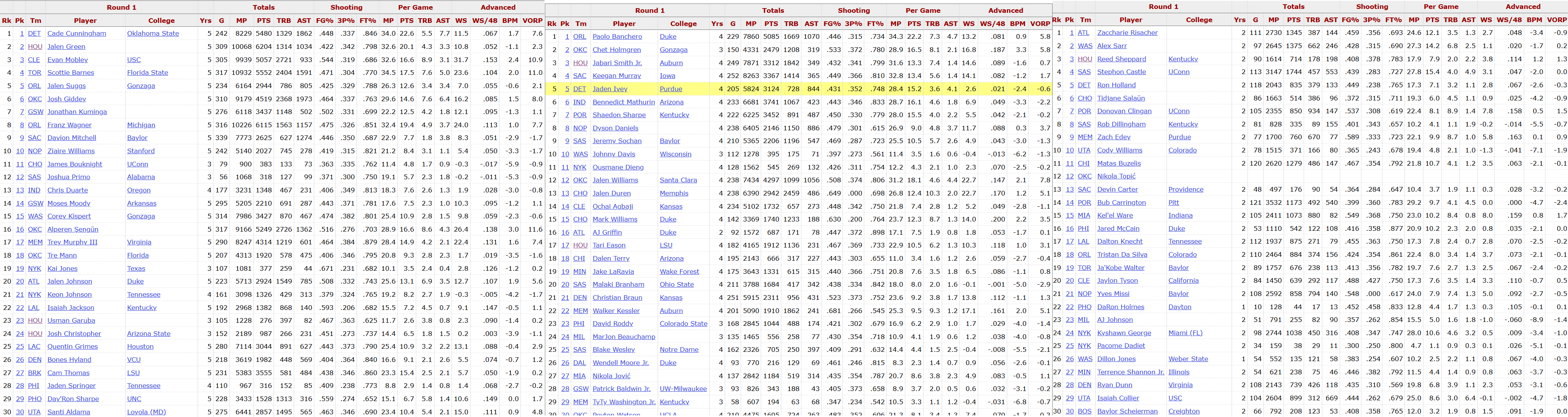Open the LAC team link
The width and height of the screenshot is (1568, 417).
pos(35,346)
